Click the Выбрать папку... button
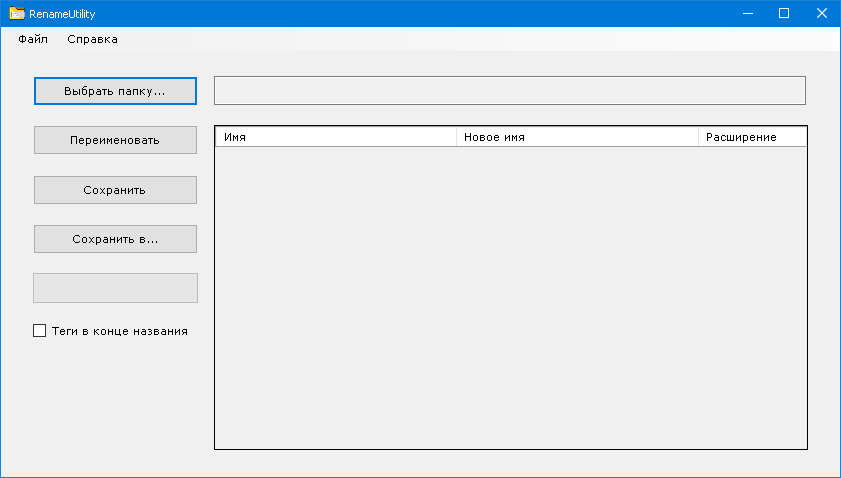This screenshot has height=478, width=841. [x=115, y=91]
